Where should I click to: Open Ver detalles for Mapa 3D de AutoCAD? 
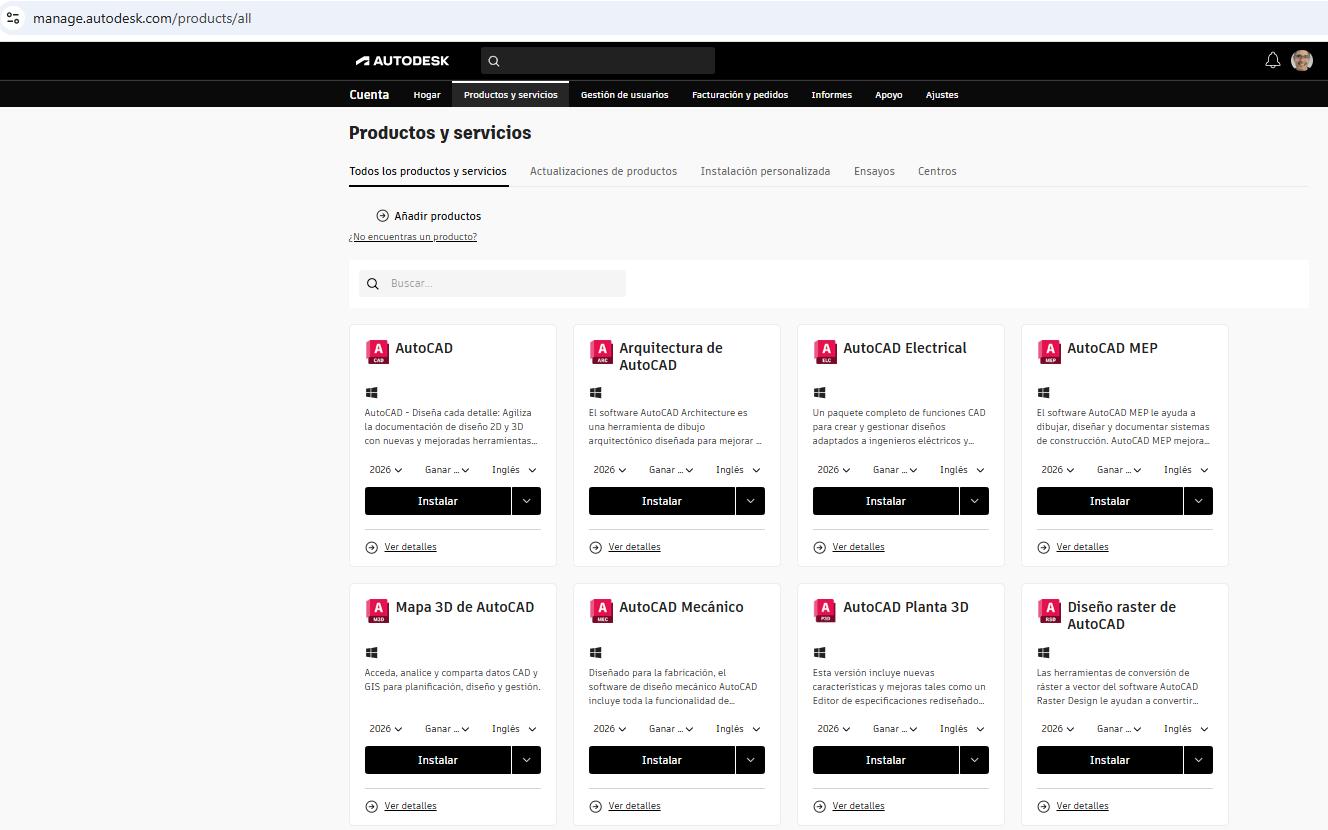pyautogui.click(x=410, y=806)
